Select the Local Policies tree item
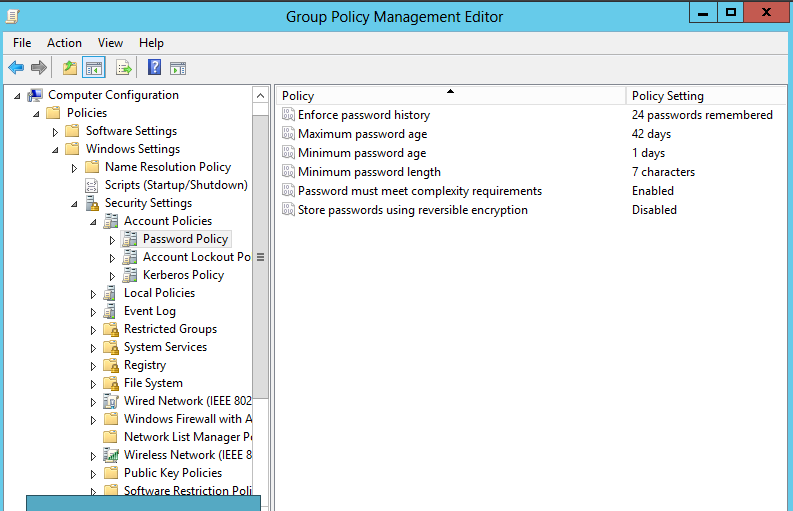 (x=159, y=293)
